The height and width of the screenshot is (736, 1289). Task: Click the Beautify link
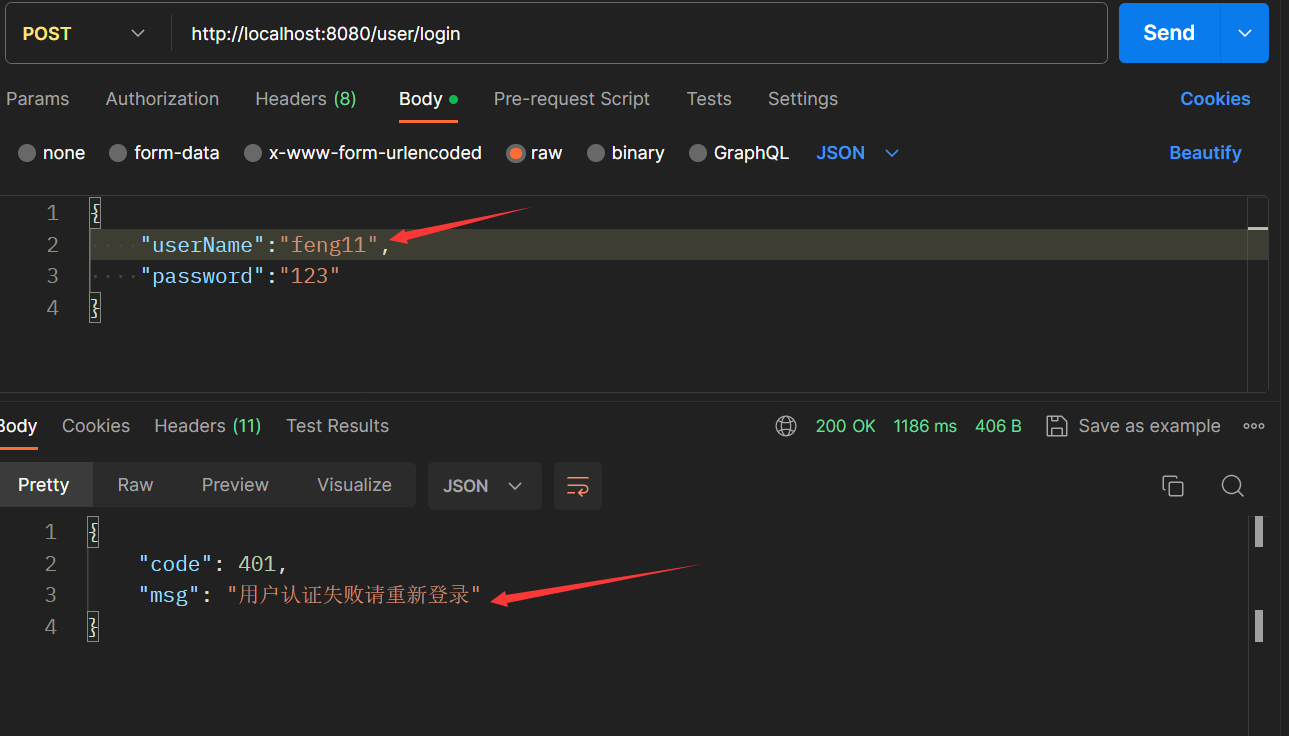pyautogui.click(x=1205, y=153)
